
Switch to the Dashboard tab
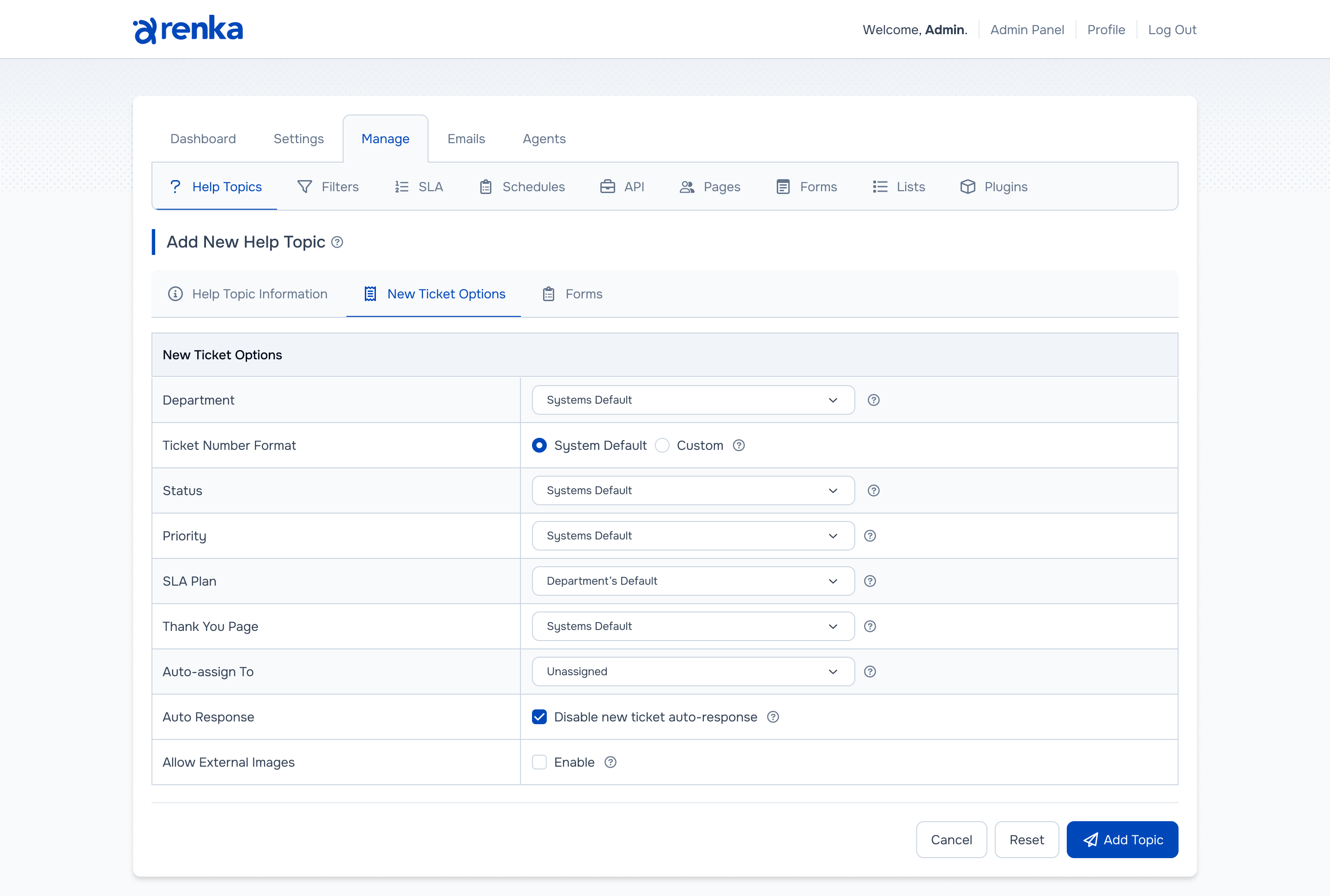(x=203, y=139)
